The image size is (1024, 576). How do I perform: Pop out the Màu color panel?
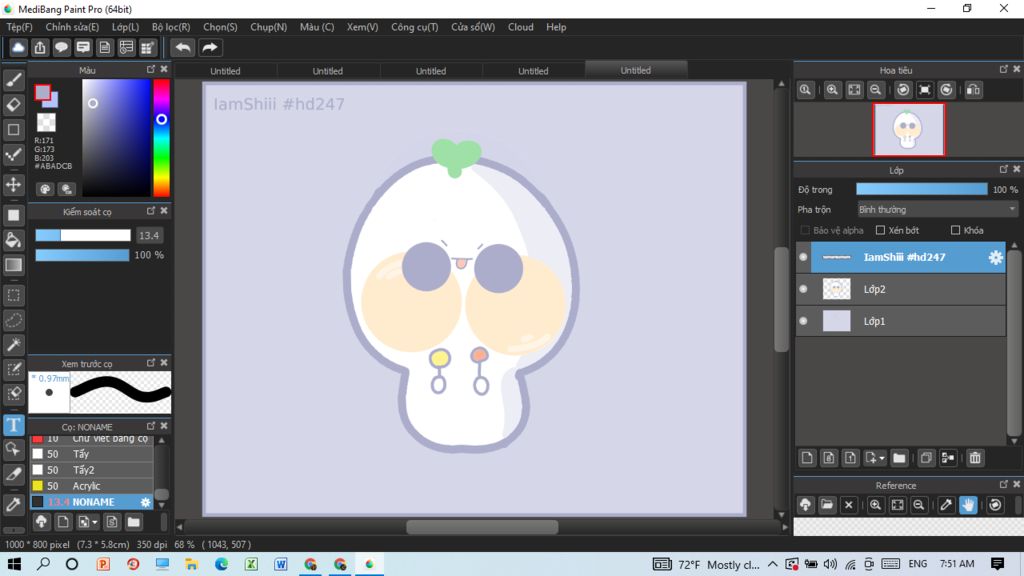pos(151,69)
